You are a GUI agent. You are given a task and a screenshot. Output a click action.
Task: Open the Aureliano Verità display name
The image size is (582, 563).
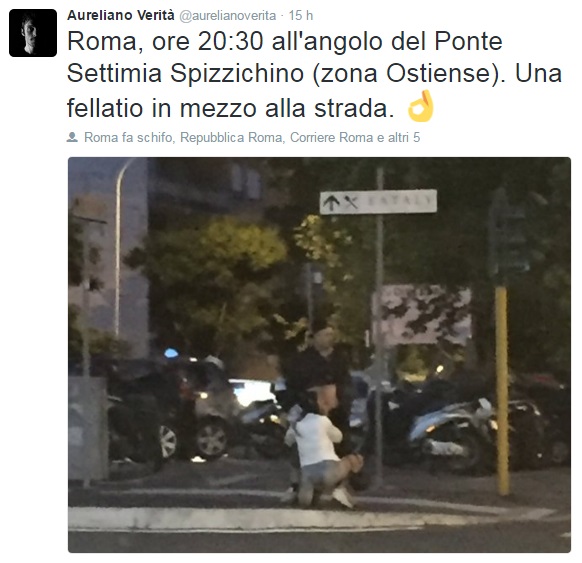(121, 16)
